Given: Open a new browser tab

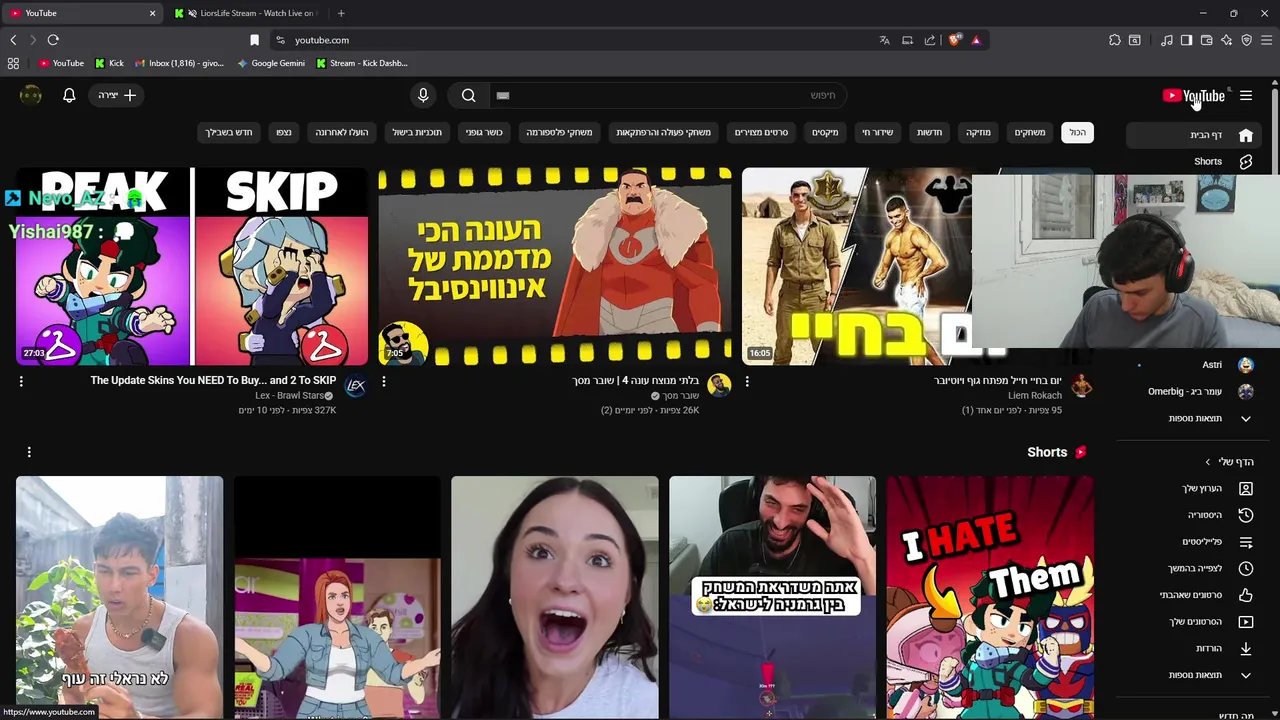Looking at the screenshot, I should point(341,13).
